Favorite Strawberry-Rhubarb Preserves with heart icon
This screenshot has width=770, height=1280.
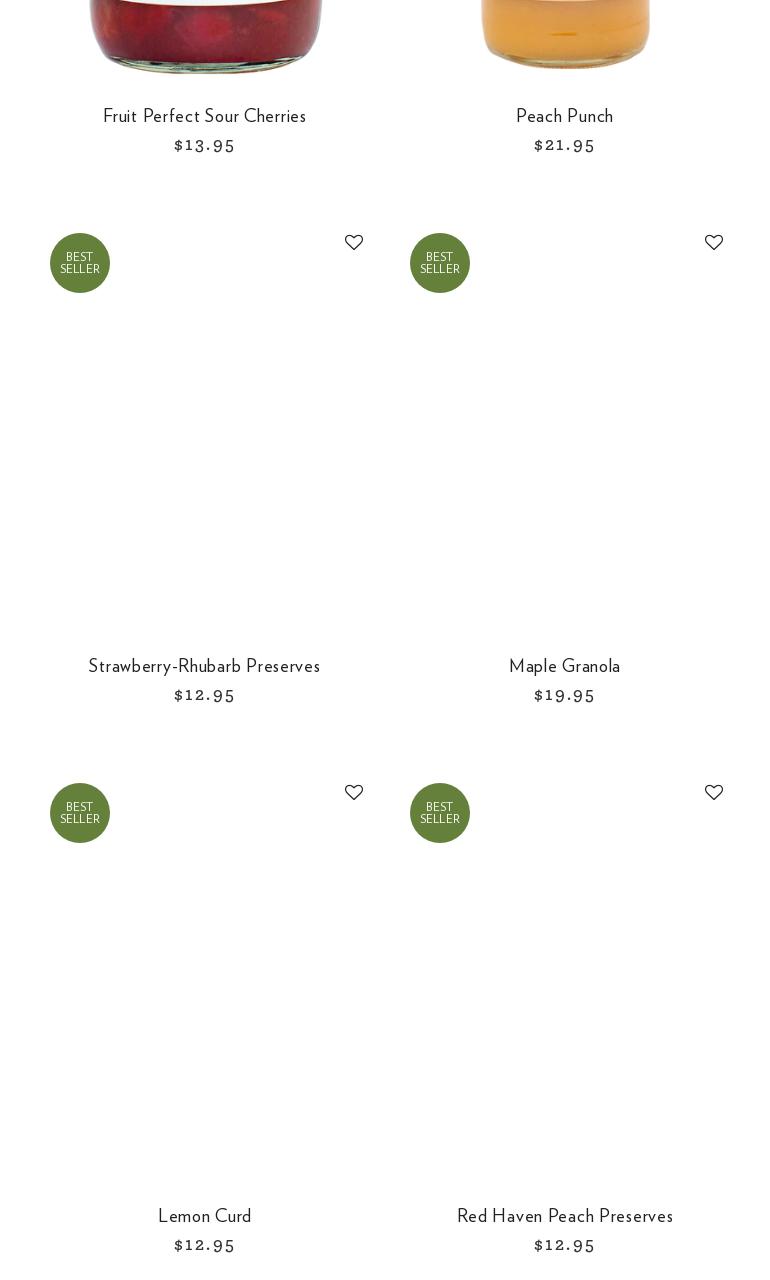354,243
